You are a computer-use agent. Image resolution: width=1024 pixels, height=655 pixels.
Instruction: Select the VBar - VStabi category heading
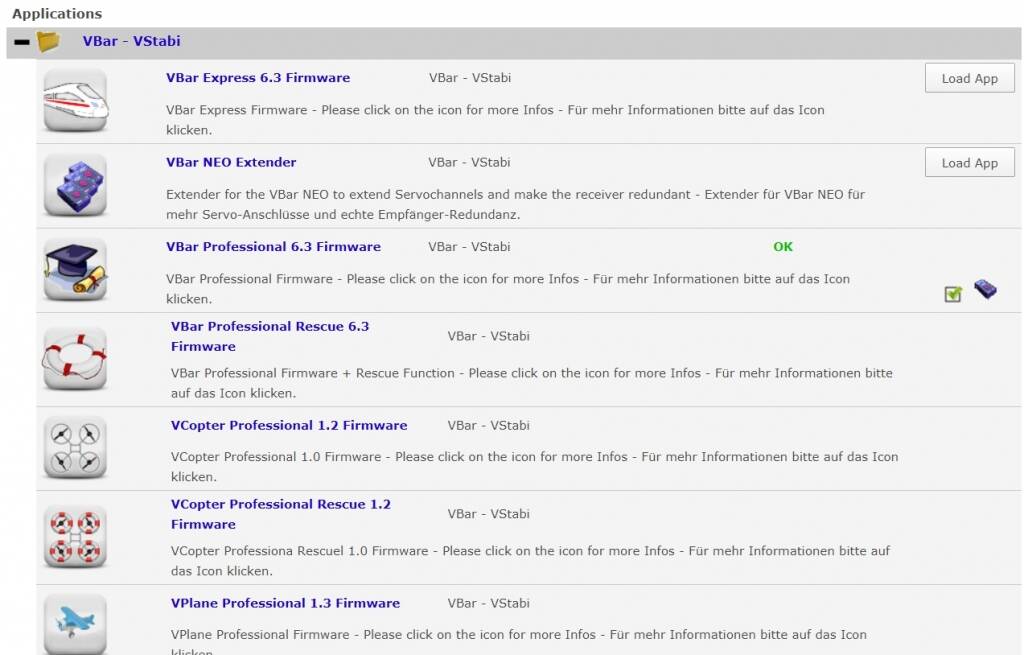(x=131, y=41)
